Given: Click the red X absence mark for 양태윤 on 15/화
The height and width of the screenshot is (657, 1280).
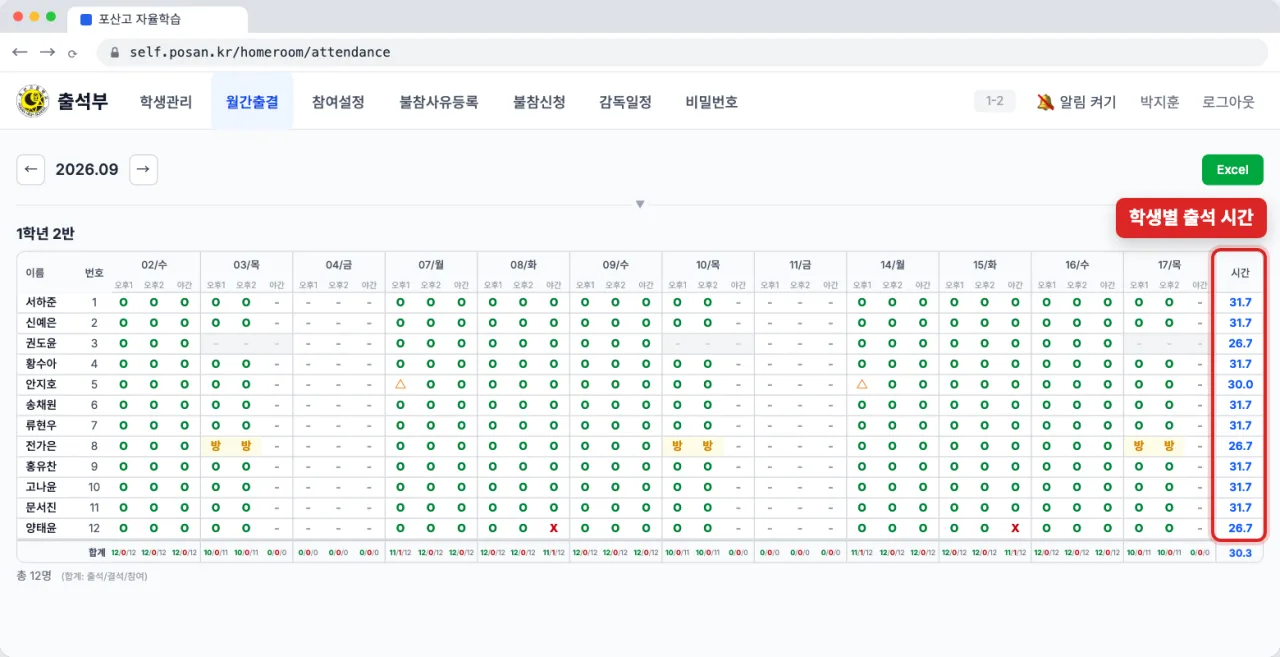Looking at the screenshot, I should click(x=1015, y=528).
